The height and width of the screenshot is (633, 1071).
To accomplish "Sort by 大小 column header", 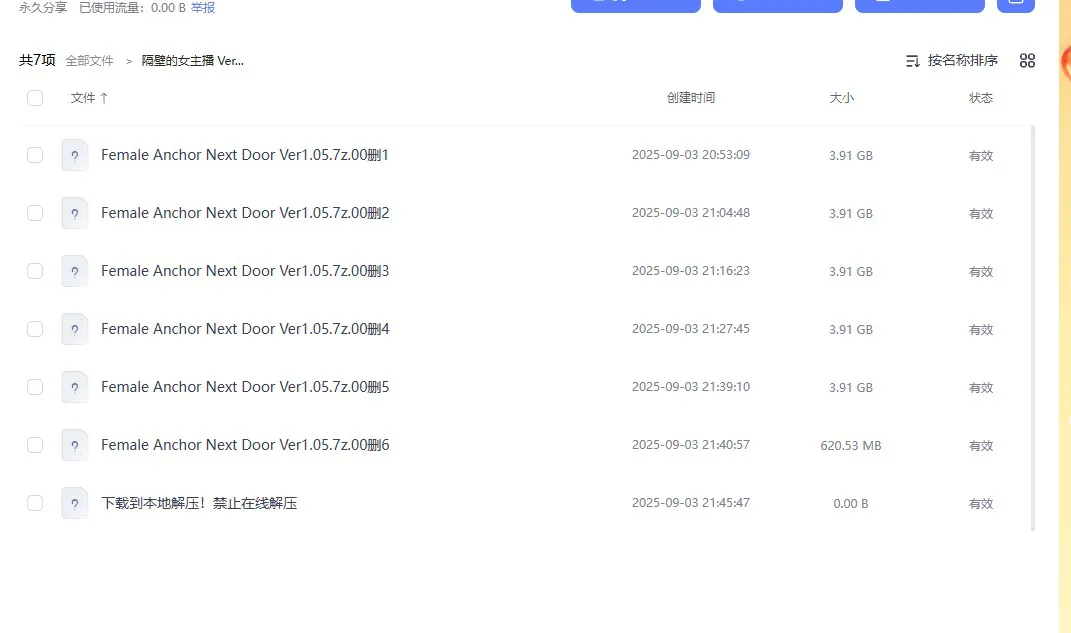I will [x=841, y=98].
